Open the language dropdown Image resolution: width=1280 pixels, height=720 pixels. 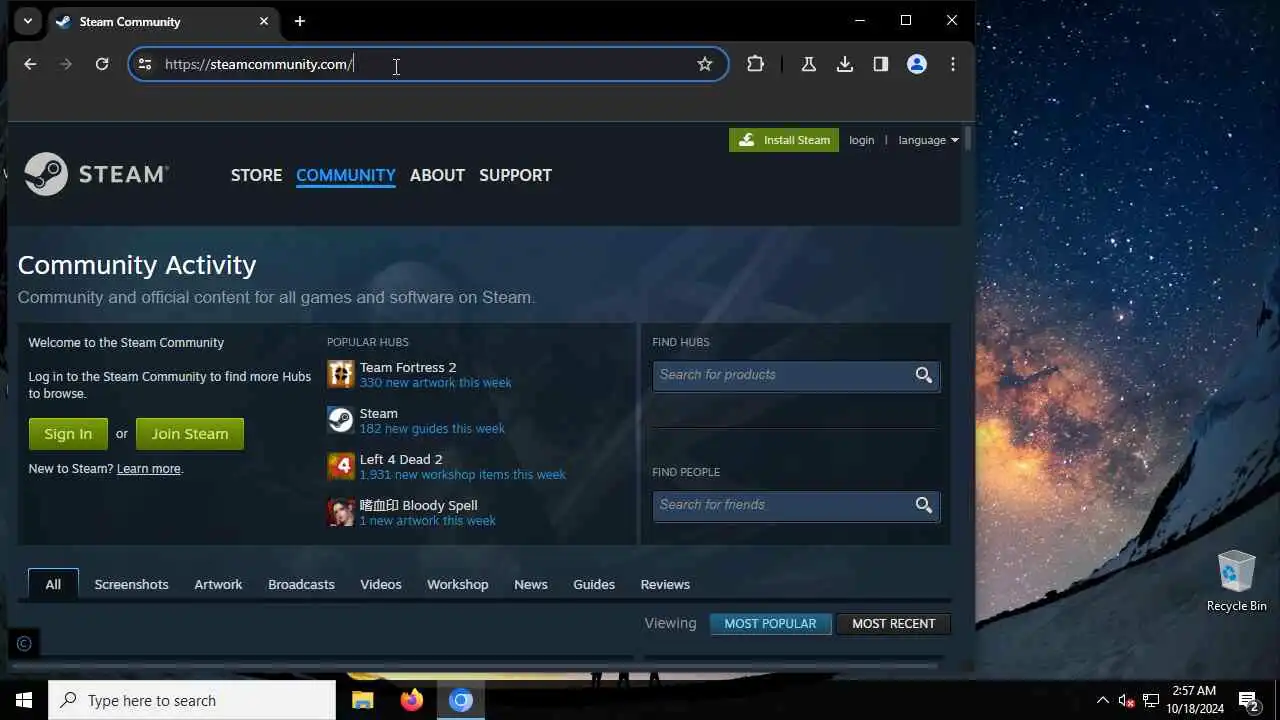click(928, 140)
